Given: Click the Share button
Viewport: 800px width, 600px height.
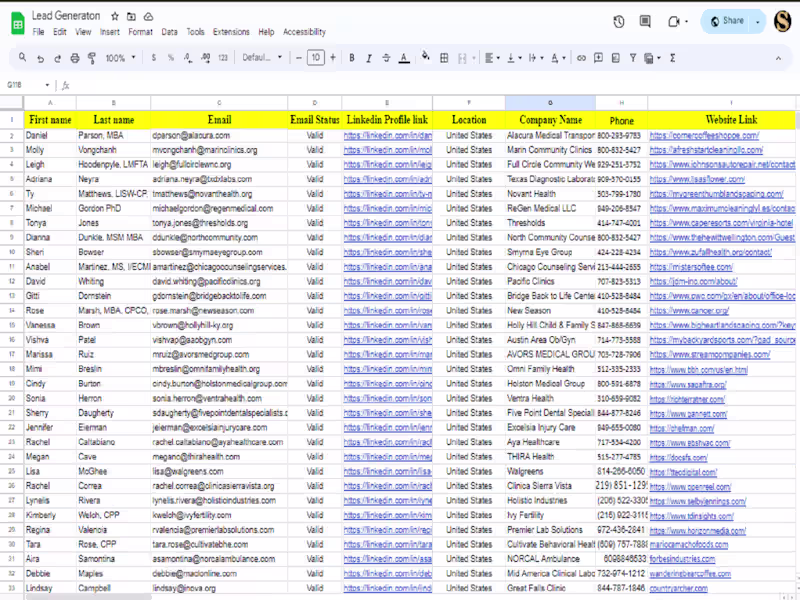Looking at the screenshot, I should coord(726,21).
